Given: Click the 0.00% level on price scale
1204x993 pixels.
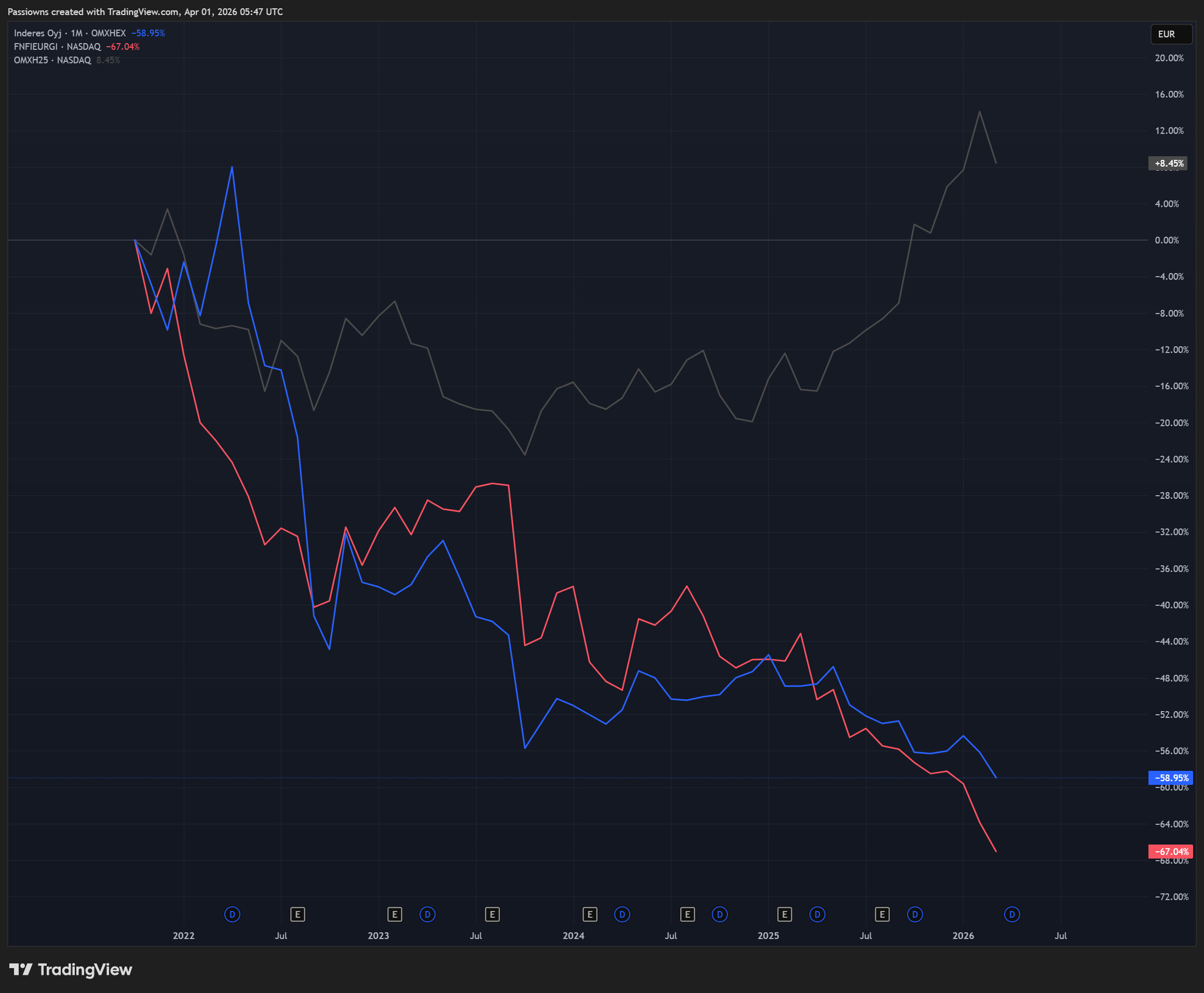Looking at the screenshot, I should click(1166, 240).
